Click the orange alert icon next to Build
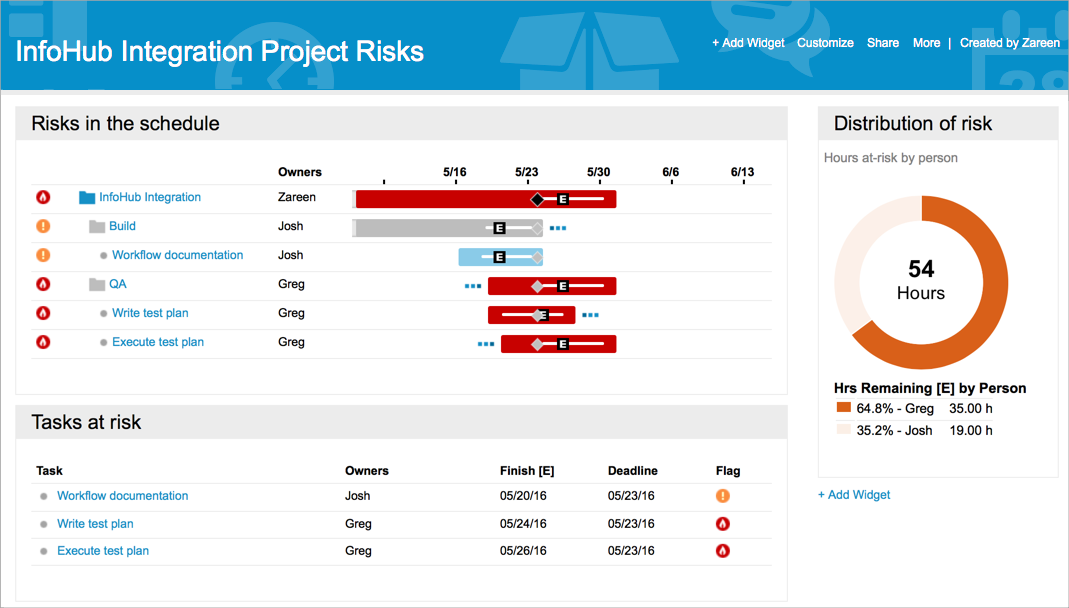The height and width of the screenshot is (608, 1069). (42, 226)
